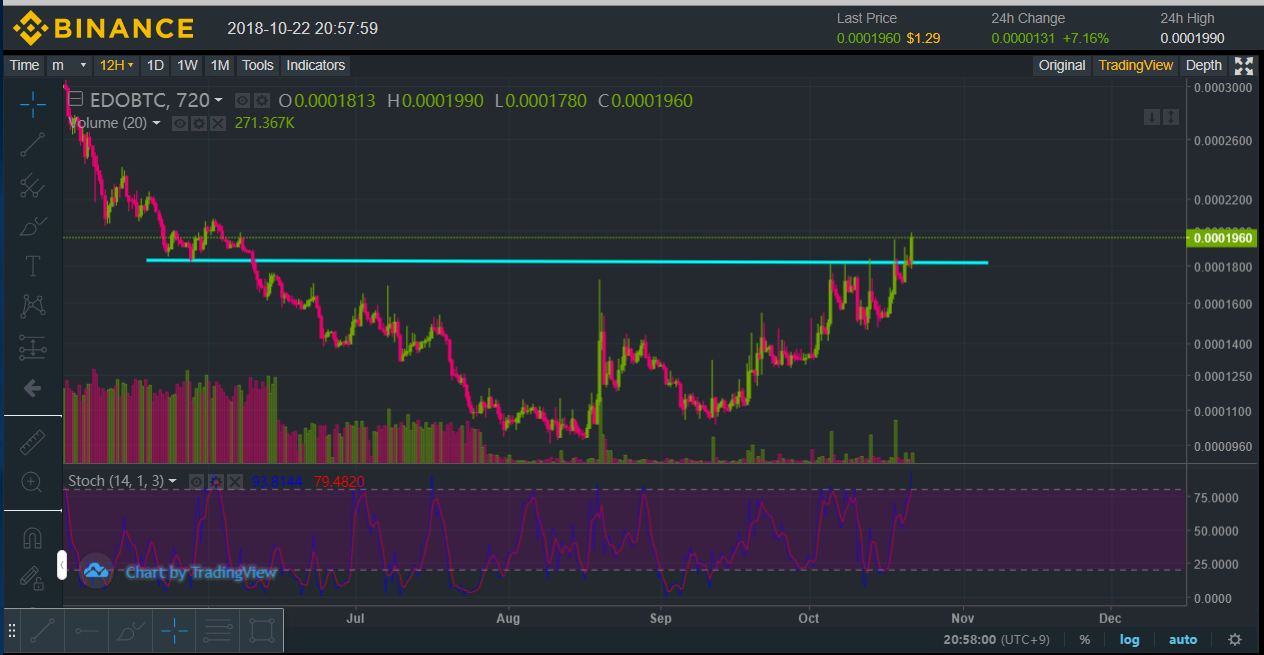Click the Indicators button
The height and width of the screenshot is (655, 1264).
[x=315, y=66]
